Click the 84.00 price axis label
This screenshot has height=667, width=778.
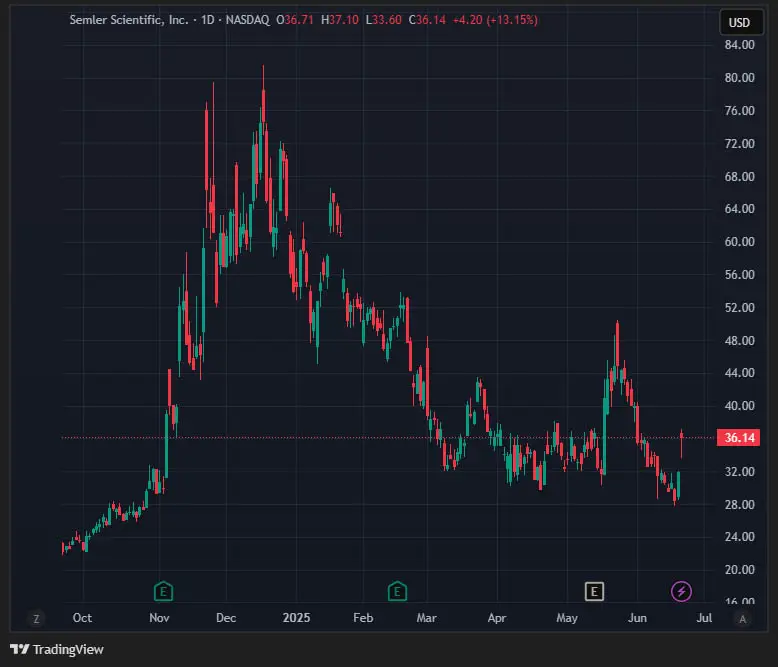pos(739,45)
